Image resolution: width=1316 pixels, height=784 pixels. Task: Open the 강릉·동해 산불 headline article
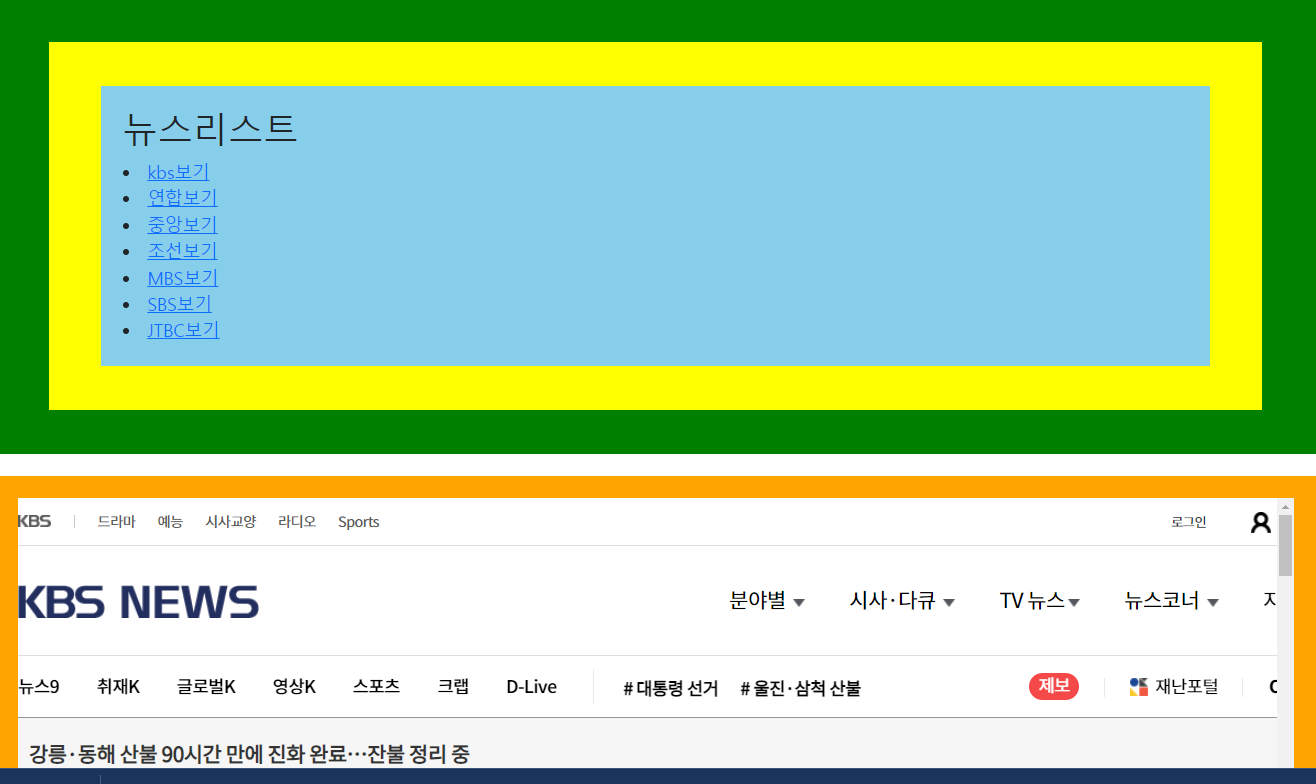pos(249,753)
